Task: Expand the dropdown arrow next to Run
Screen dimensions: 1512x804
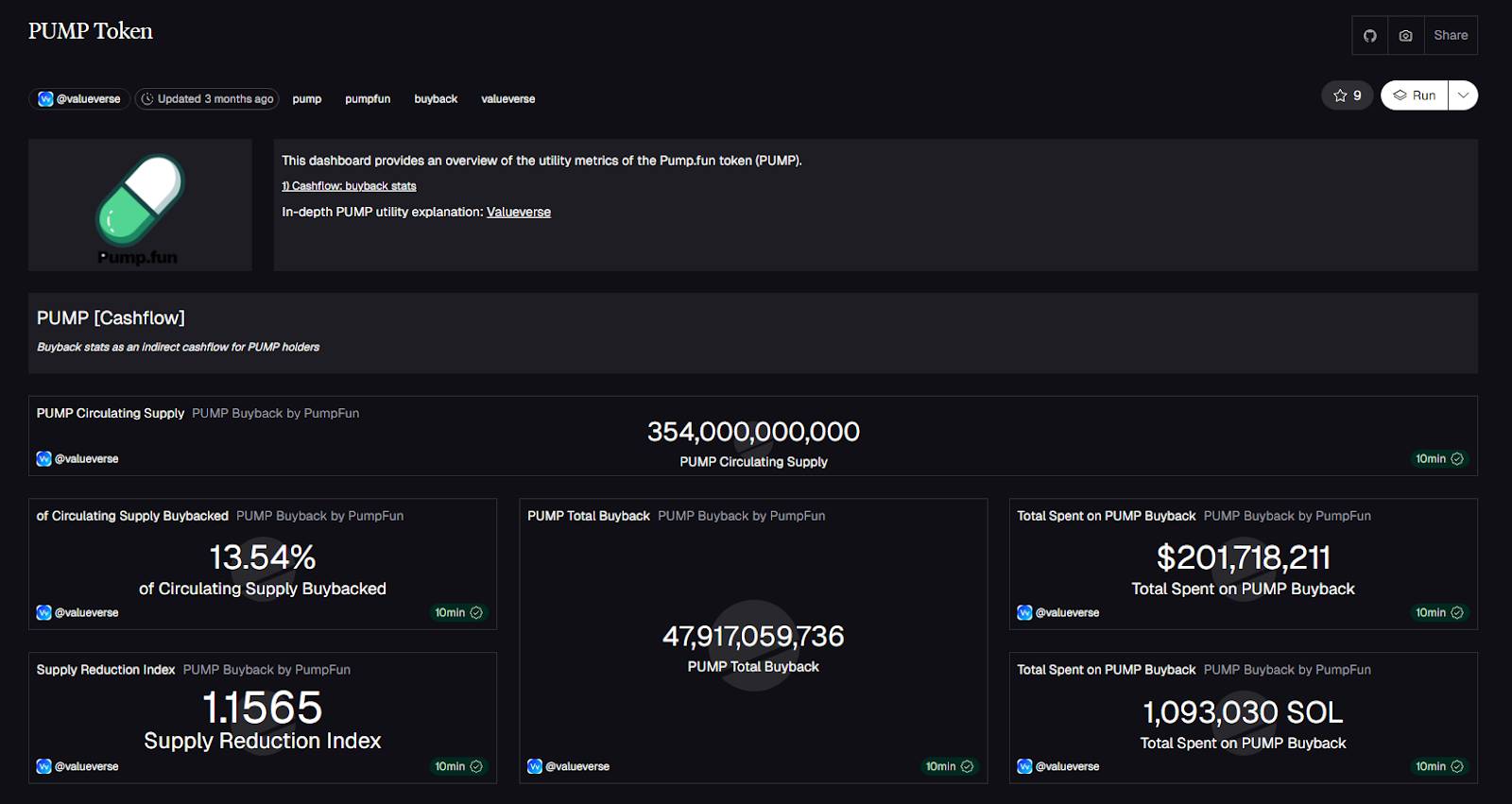Action: coord(1463,95)
